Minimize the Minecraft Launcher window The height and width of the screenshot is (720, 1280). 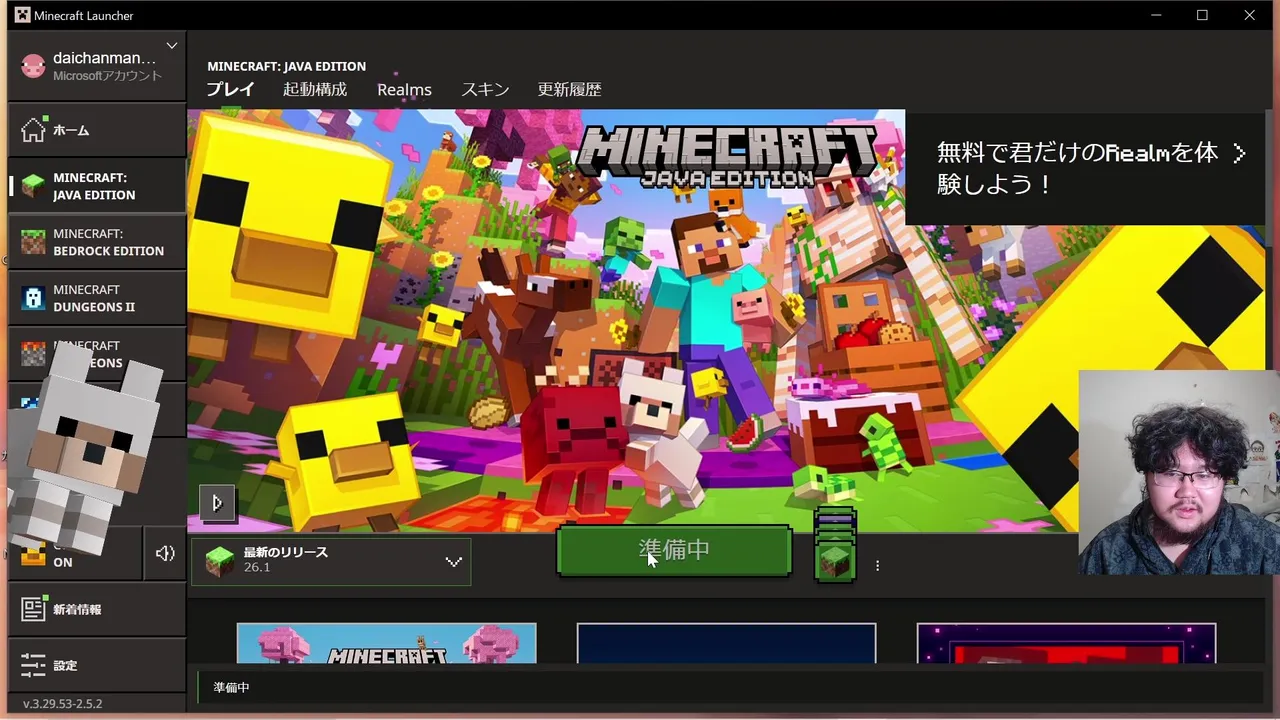[x=1156, y=15]
